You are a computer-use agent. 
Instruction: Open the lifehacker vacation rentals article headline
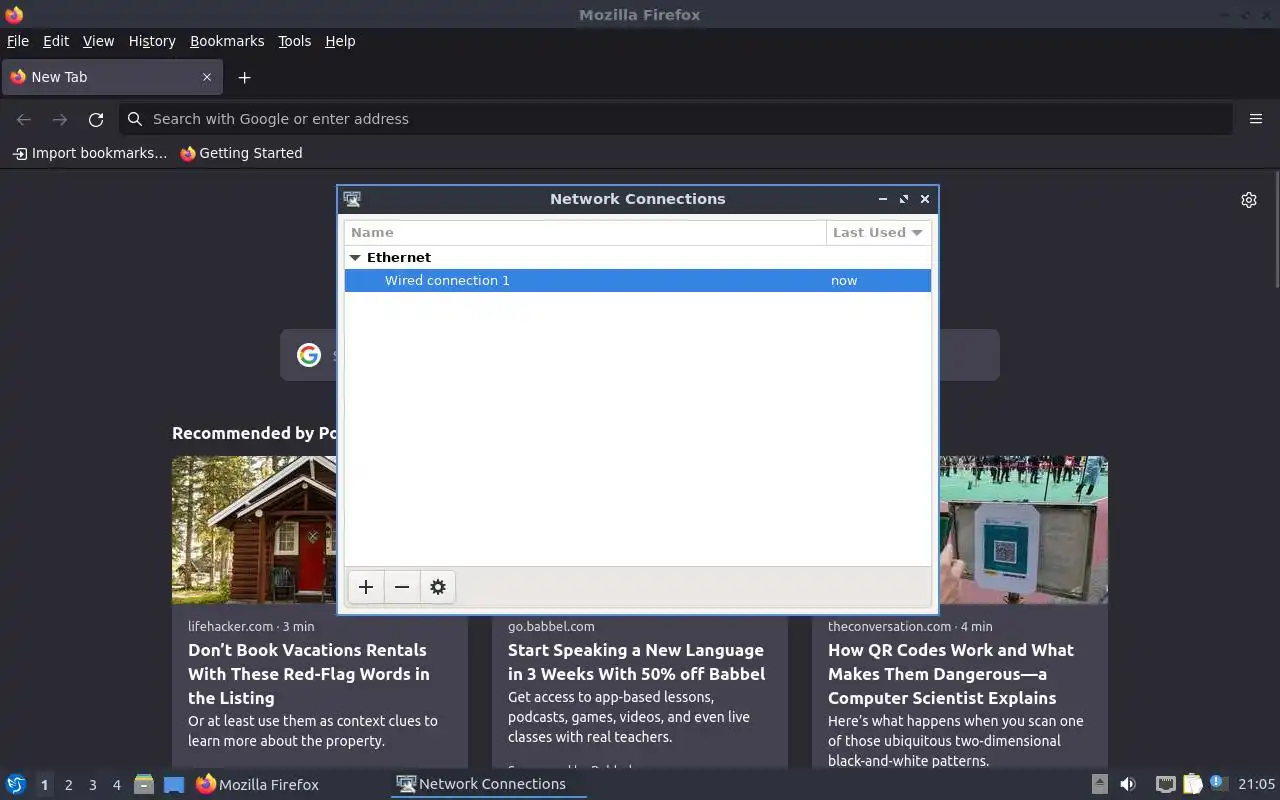(x=309, y=674)
